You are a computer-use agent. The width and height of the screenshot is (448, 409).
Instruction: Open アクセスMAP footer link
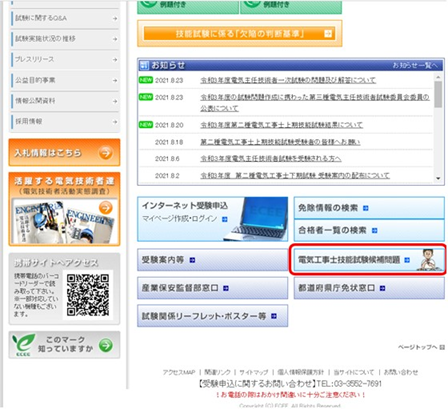(x=179, y=372)
